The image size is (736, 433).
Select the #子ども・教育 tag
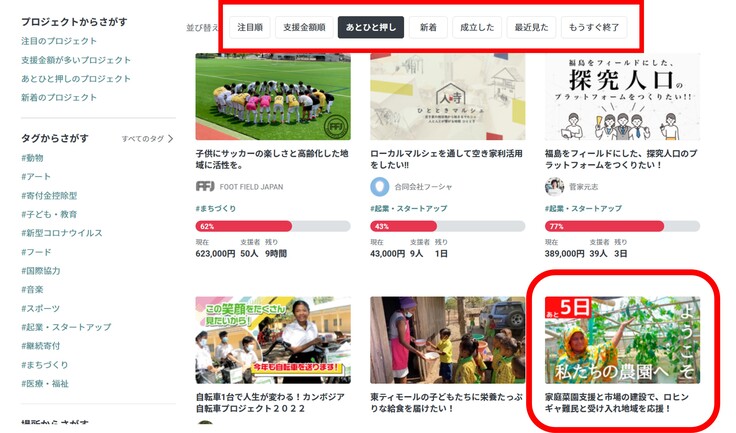click(x=49, y=214)
